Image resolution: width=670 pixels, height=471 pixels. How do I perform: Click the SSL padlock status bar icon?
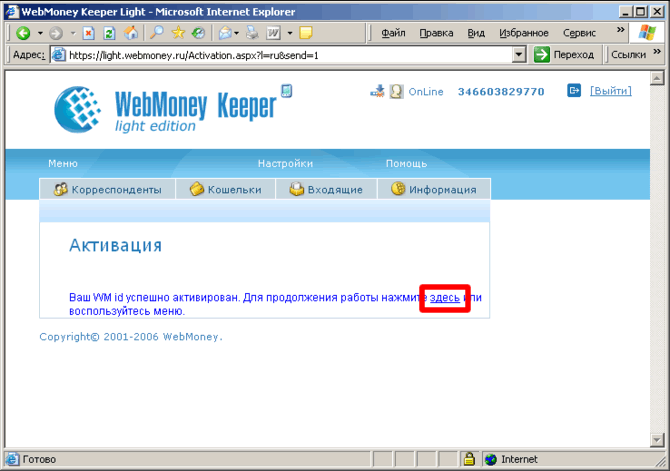click(x=469, y=459)
